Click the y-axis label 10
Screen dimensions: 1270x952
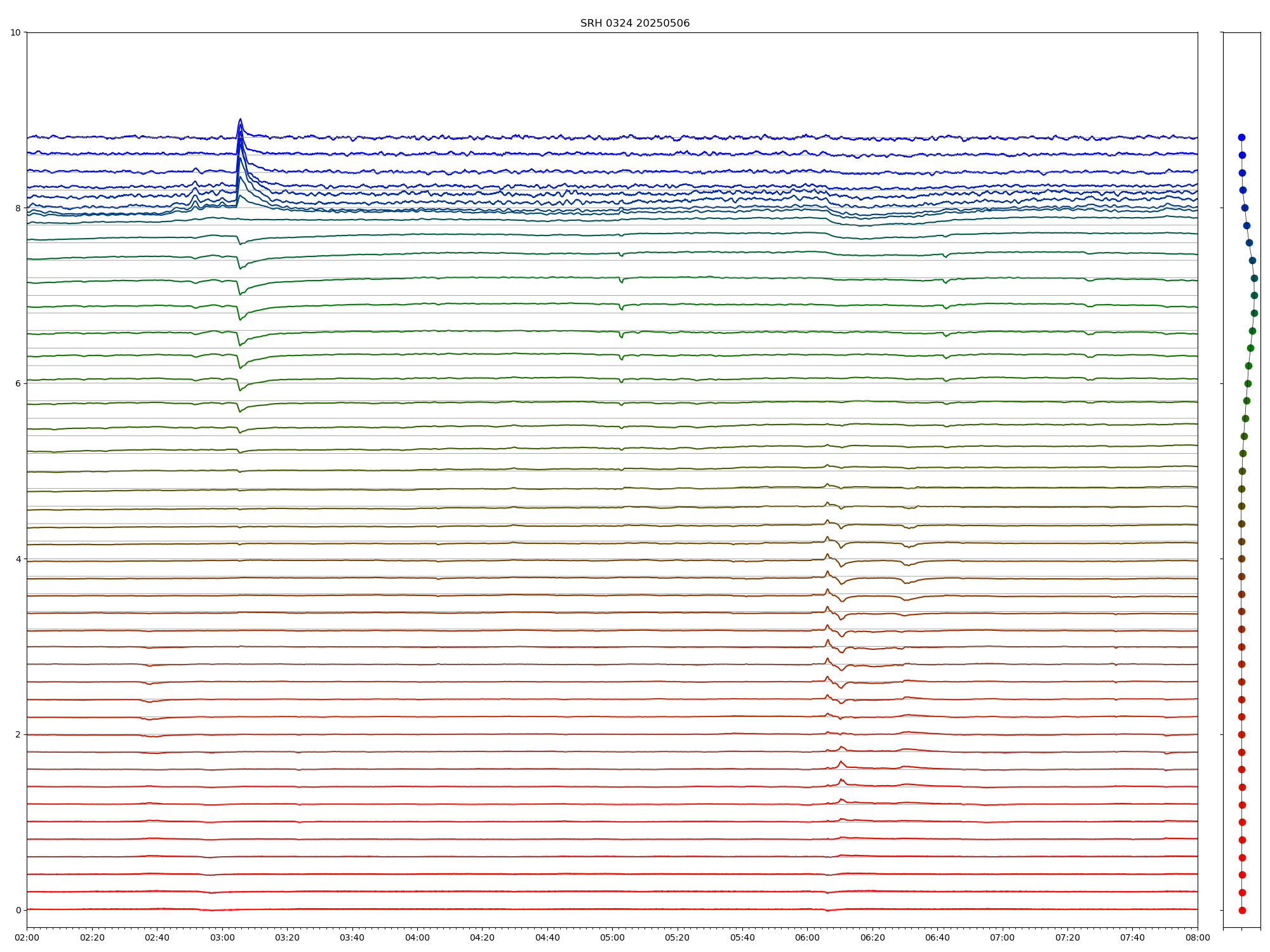click(x=16, y=32)
